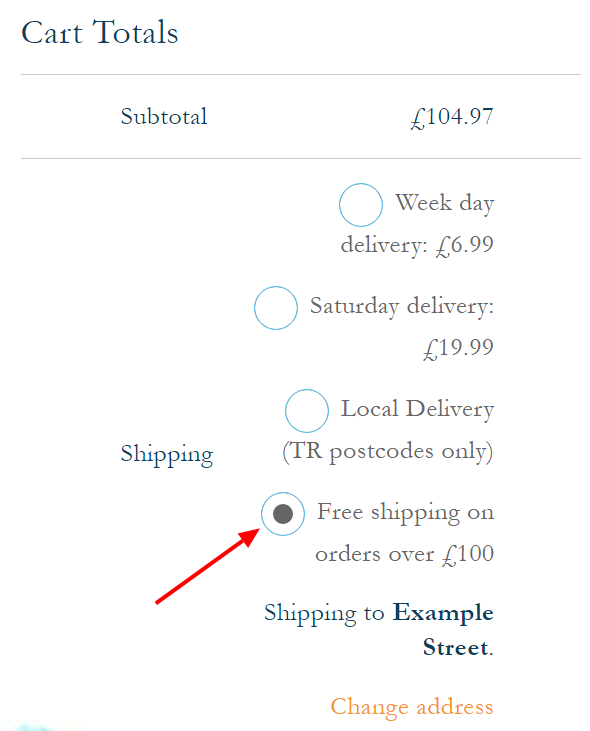Click the "Saturday delivery:" label text

tap(402, 307)
